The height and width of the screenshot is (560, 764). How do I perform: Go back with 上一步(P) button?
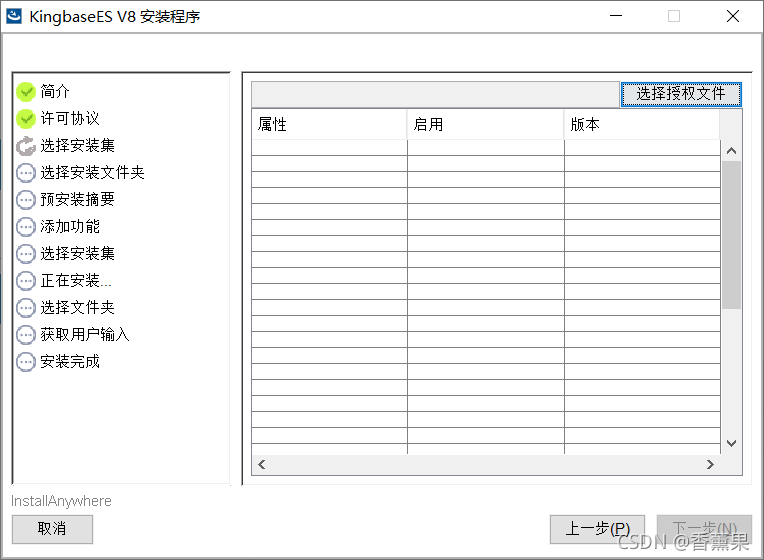[x=597, y=529]
